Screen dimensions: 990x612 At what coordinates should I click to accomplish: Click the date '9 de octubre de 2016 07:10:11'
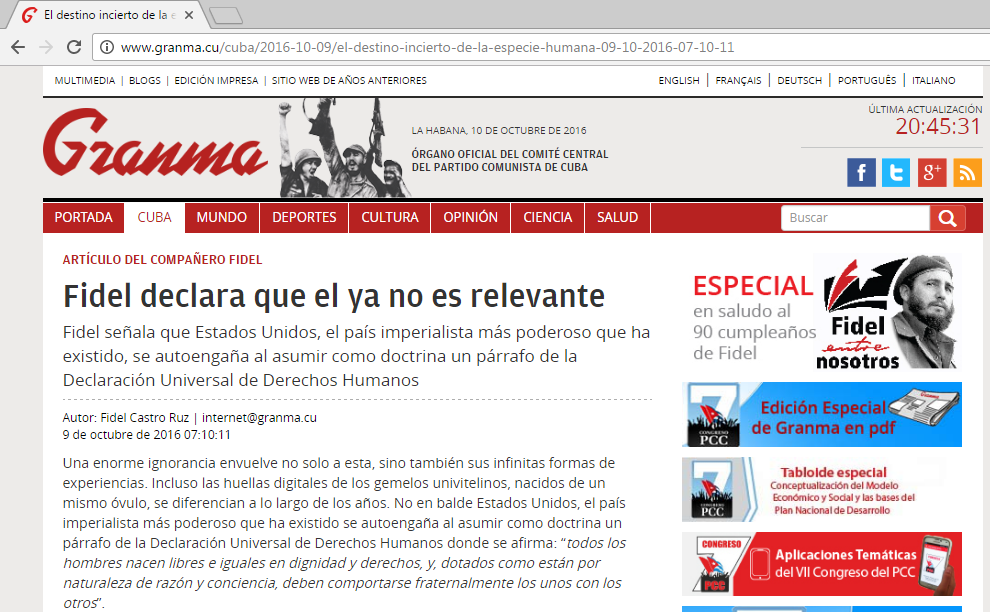pos(146,435)
